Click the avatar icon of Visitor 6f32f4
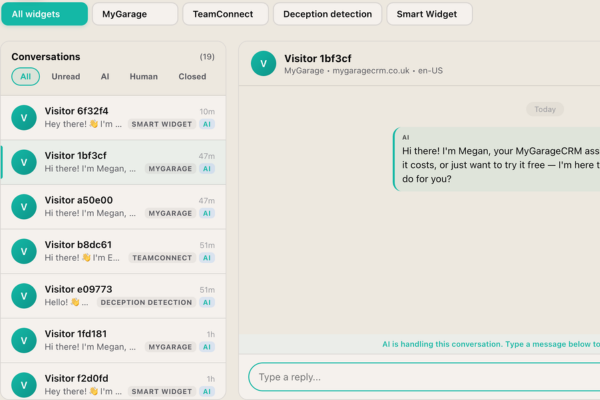The height and width of the screenshot is (400, 600). pyautogui.click(x=24, y=118)
